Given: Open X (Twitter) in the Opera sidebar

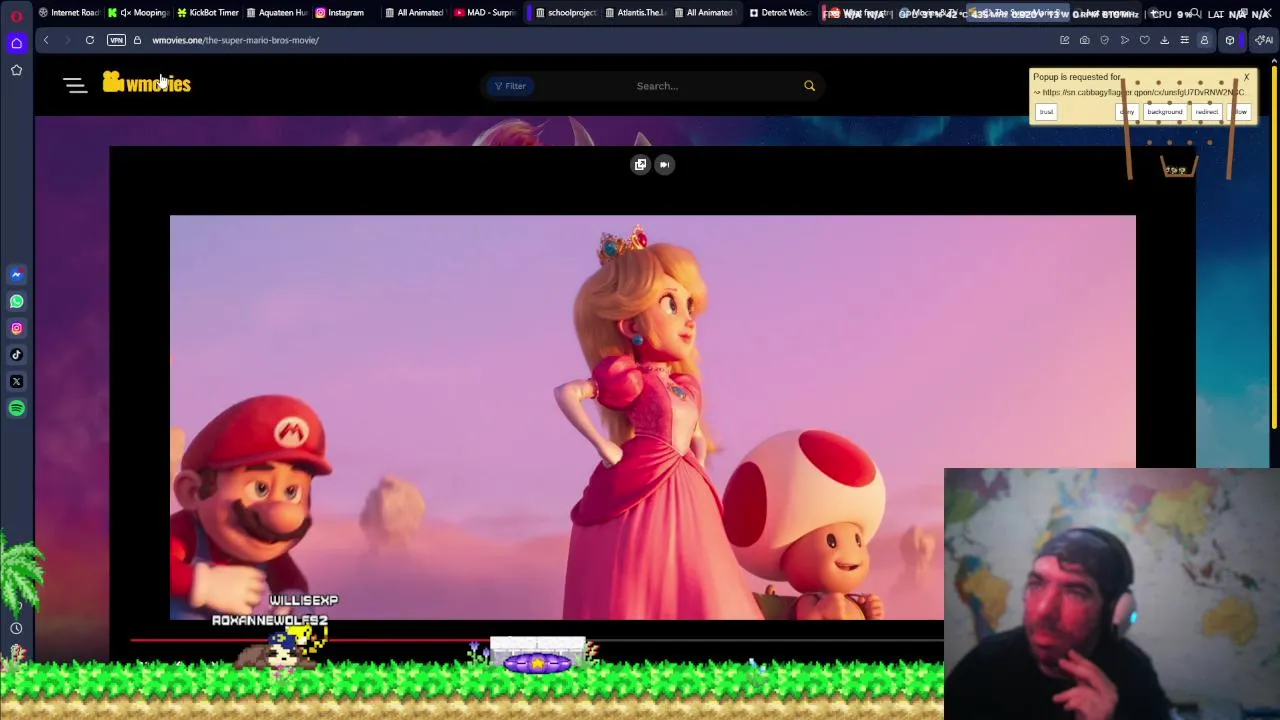Looking at the screenshot, I should tap(16, 381).
